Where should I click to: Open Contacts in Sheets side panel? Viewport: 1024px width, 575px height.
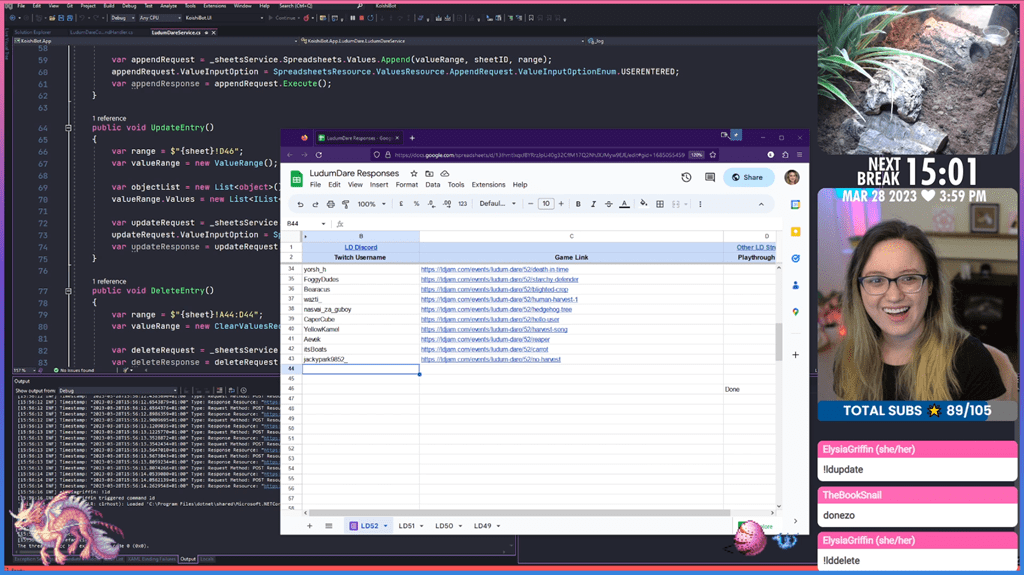pyautogui.click(x=795, y=285)
